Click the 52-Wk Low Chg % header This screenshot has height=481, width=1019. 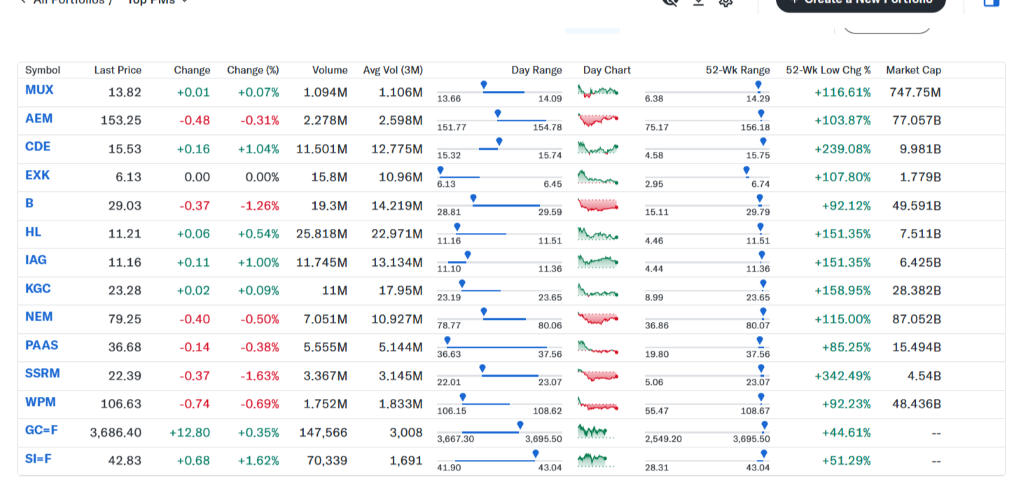[828, 70]
